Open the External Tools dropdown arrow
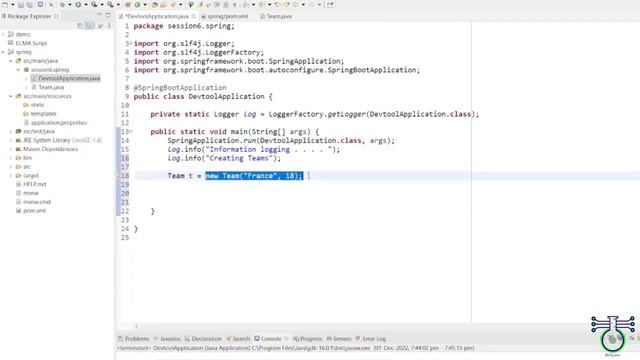 (118, 4)
